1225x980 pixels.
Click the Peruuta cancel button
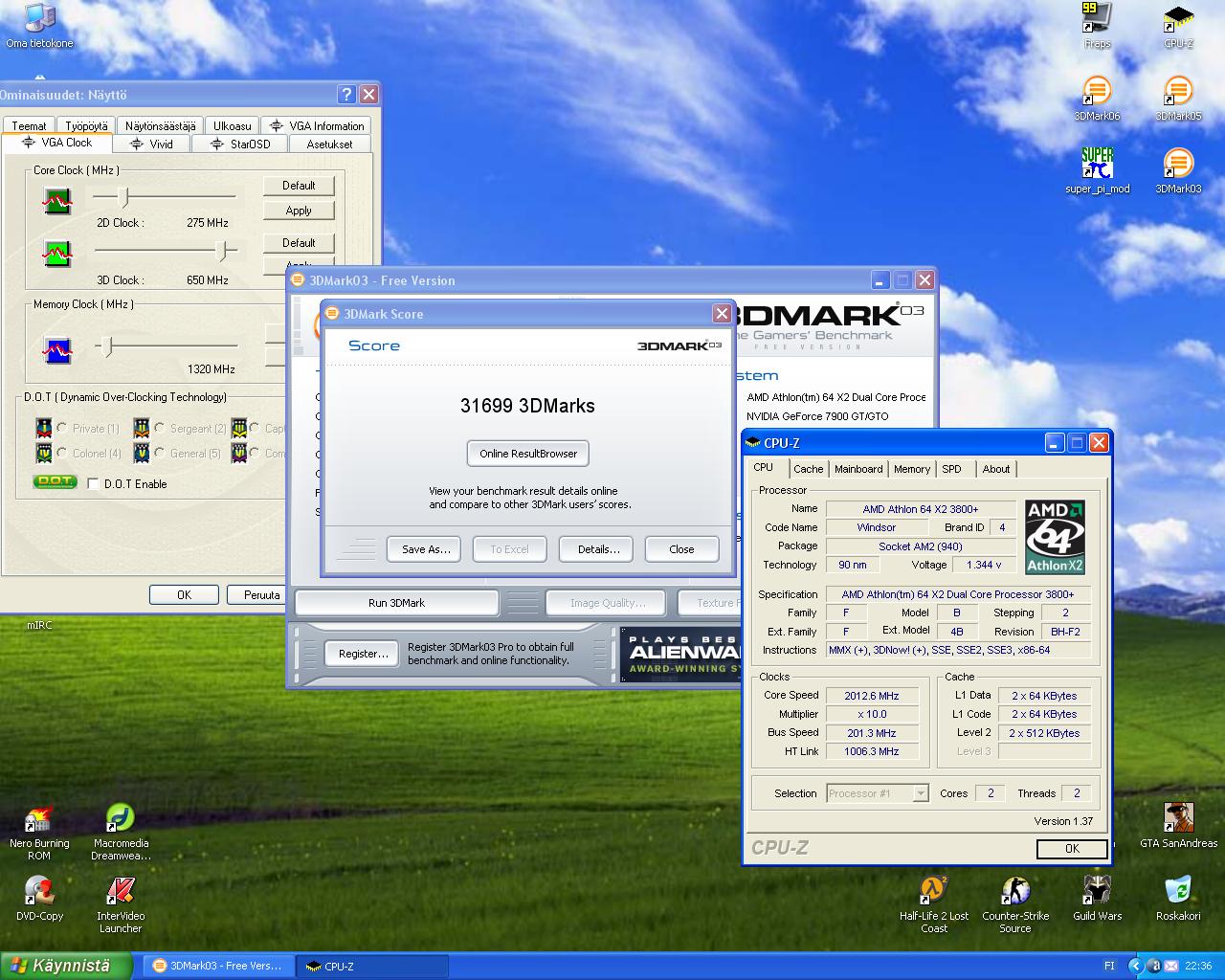[256, 595]
